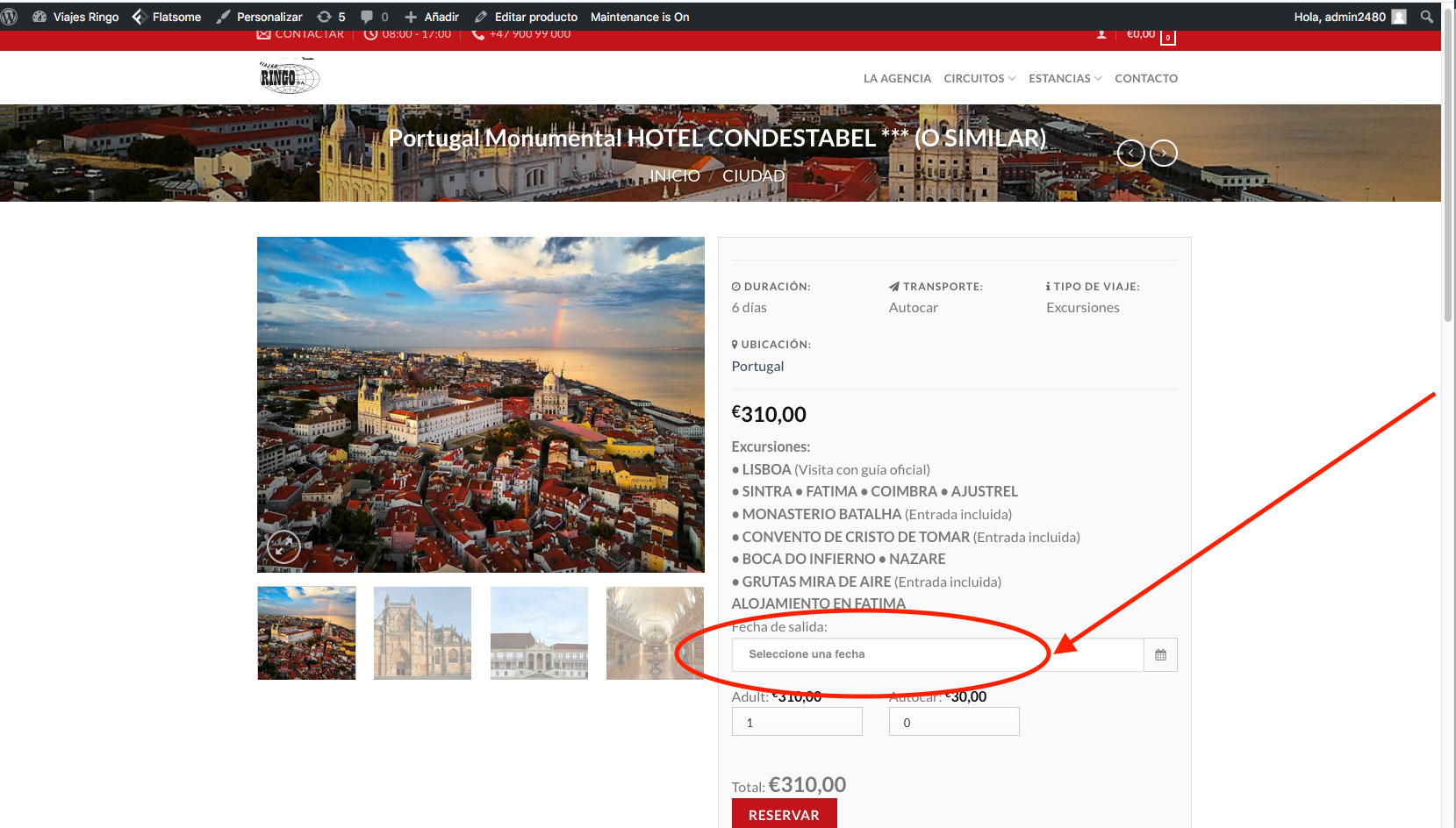Click the WordPress logo in admin bar
The image size is (1456, 828).
[10, 17]
